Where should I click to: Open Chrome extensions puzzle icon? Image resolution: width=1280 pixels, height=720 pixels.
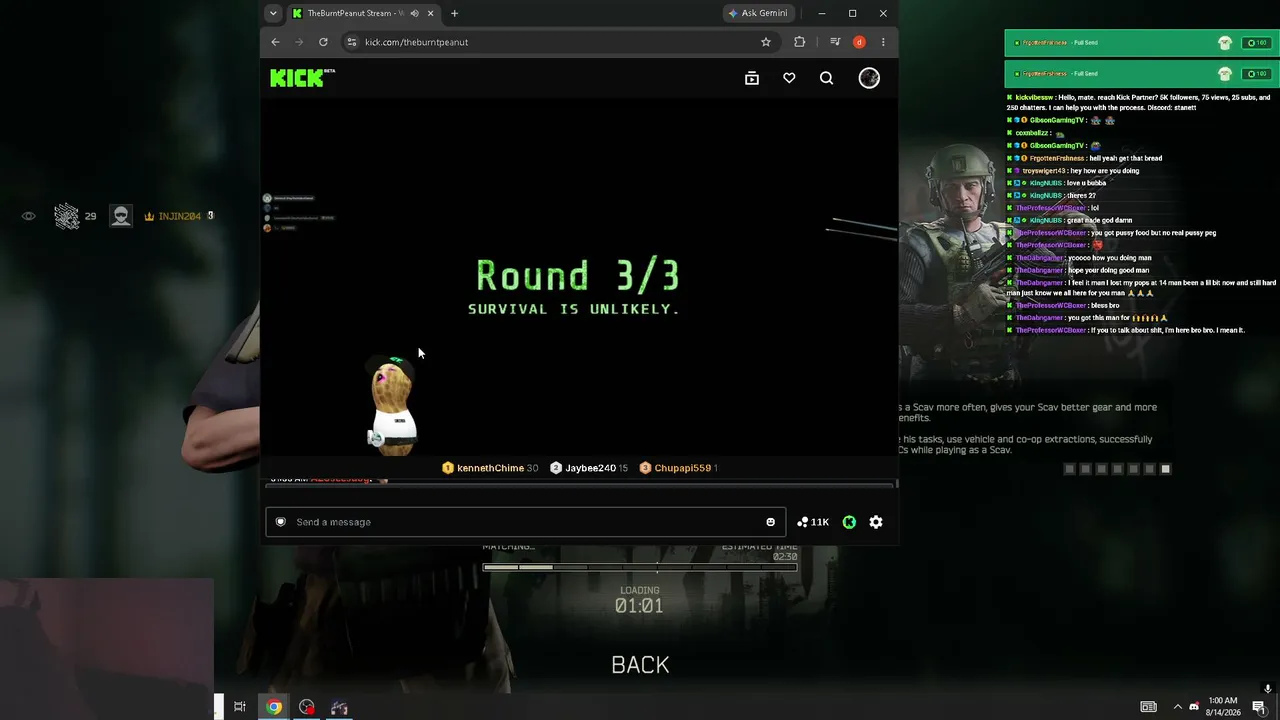point(799,42)
